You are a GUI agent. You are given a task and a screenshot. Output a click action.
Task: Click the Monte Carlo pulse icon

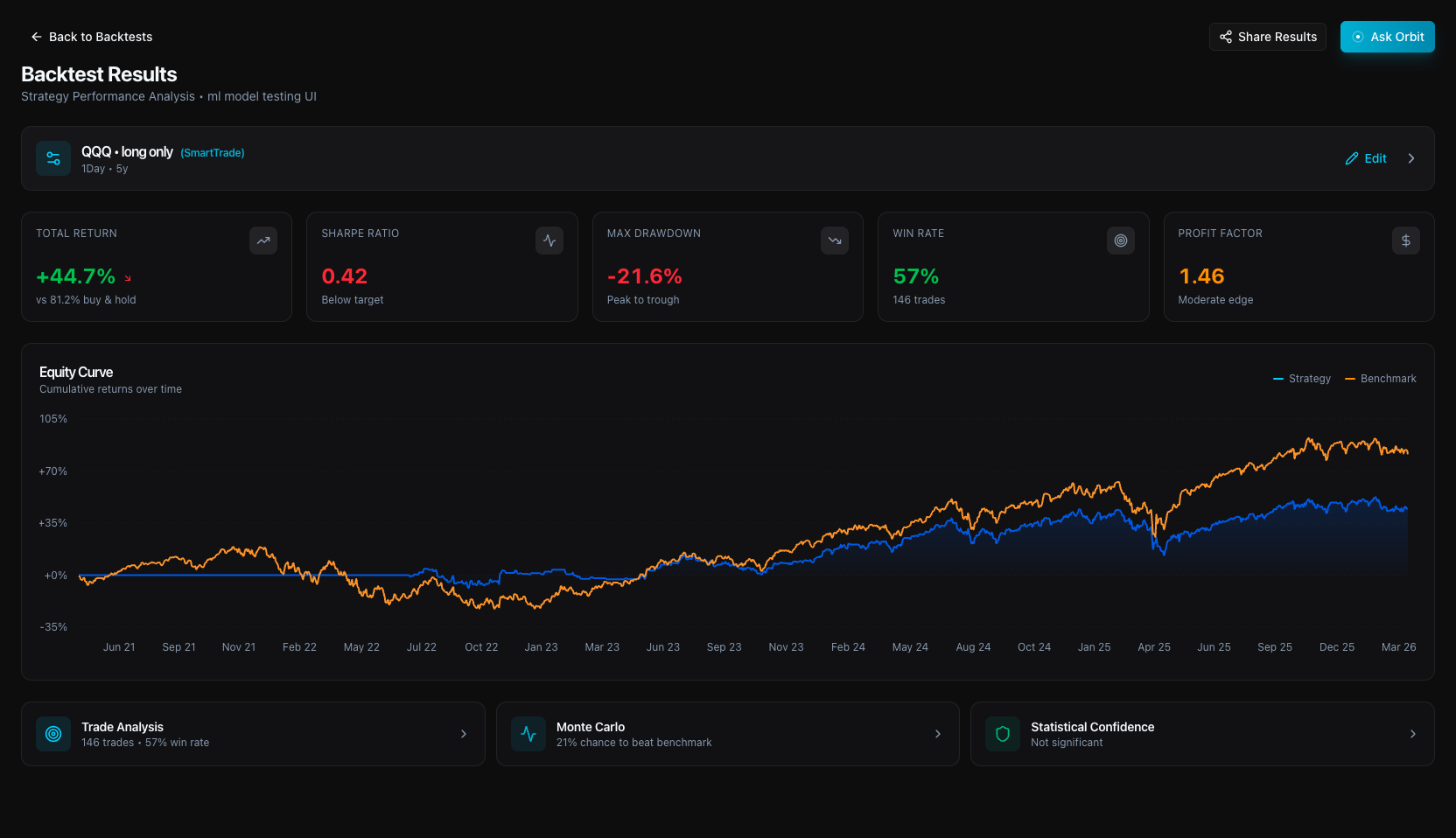coord(528,734)
